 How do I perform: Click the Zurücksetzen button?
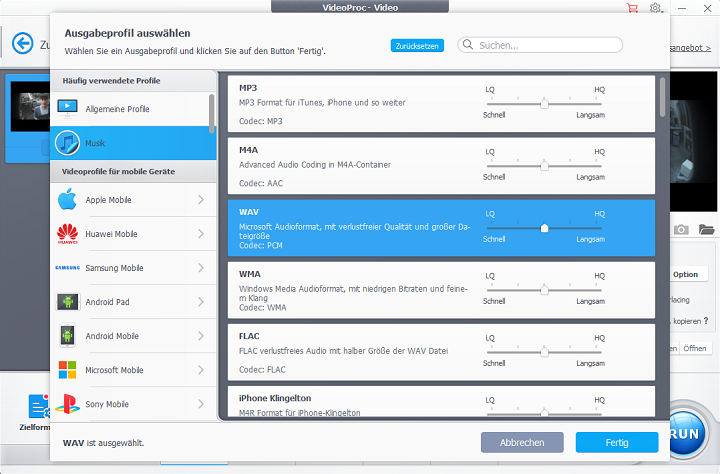tap(417, 45)
